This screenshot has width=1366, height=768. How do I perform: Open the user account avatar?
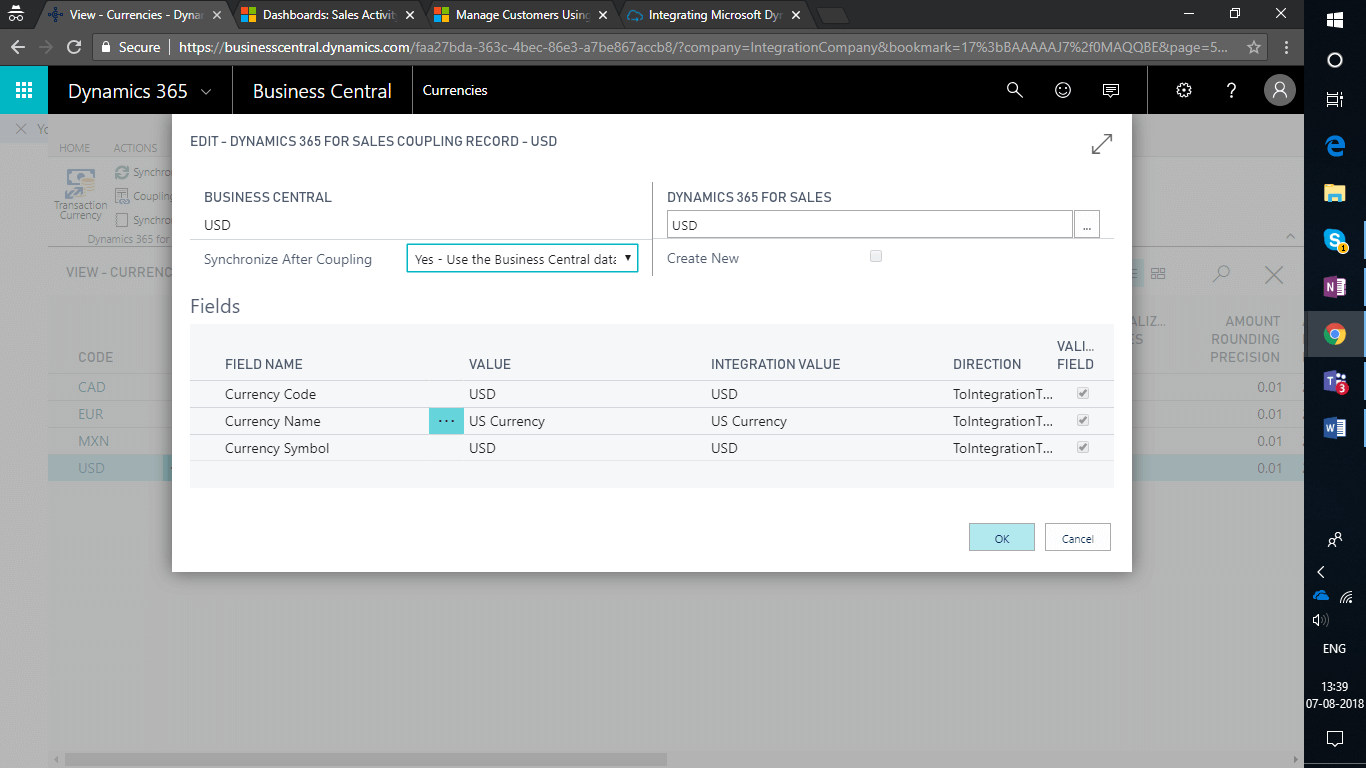click(x=1279, y=90)
